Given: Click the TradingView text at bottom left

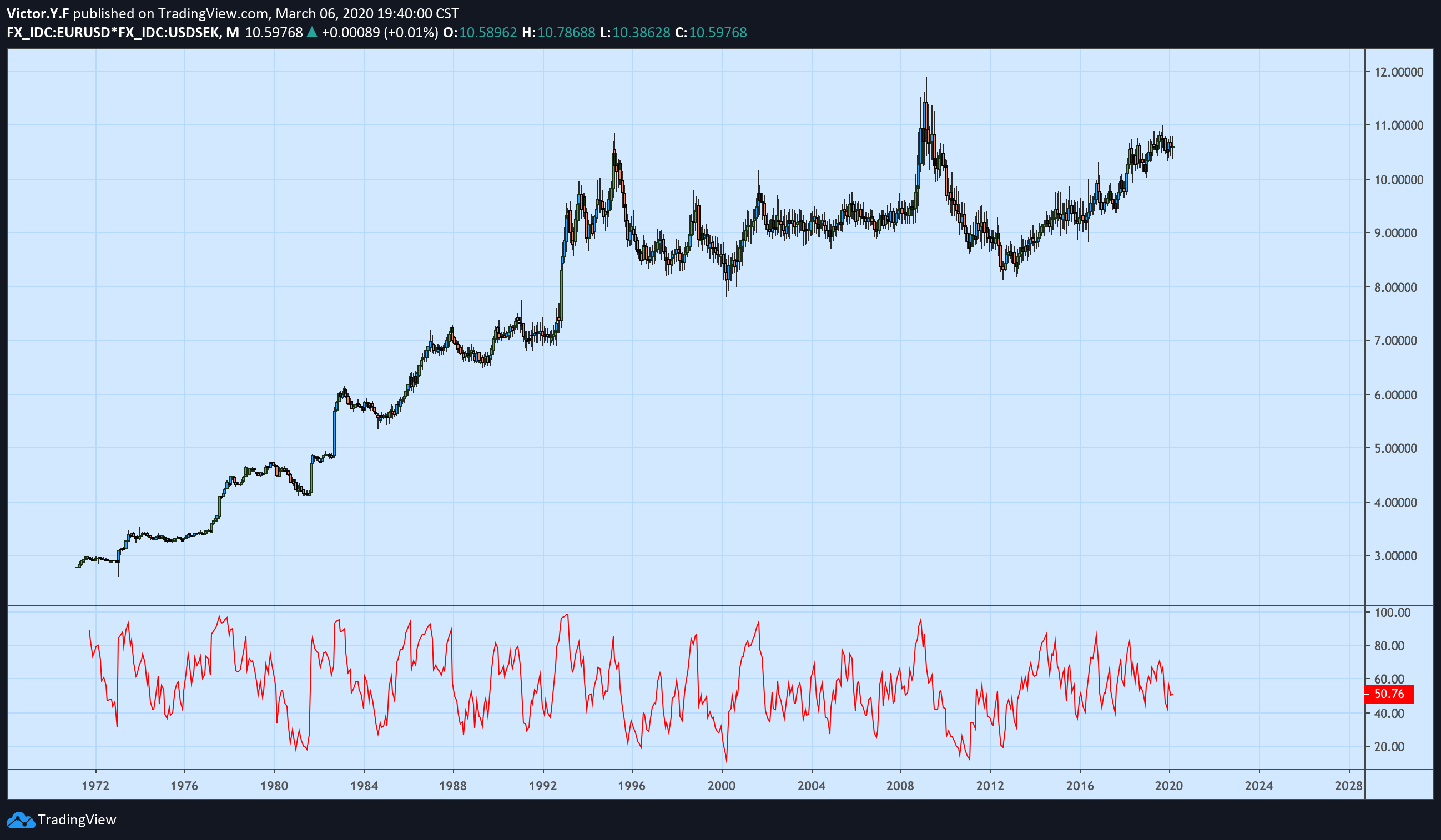Looking at the screenshot, I should pos(77,820).
